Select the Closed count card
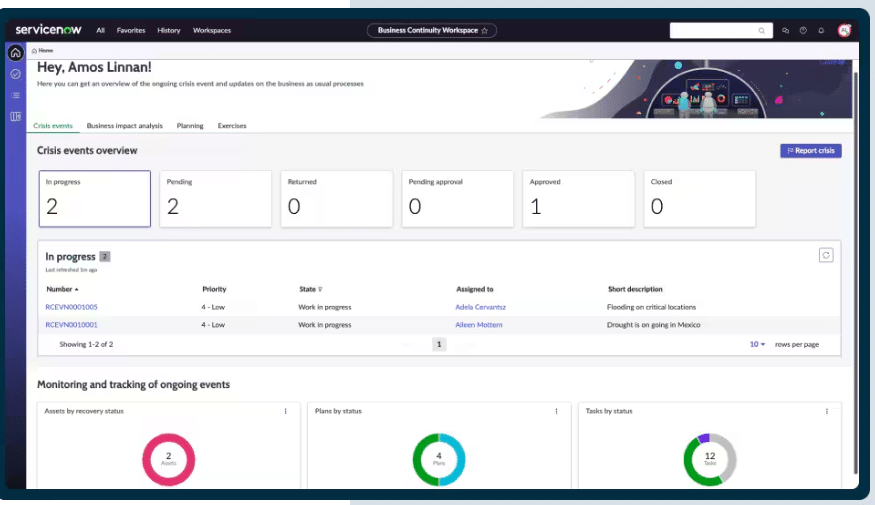 click(700, 199)
